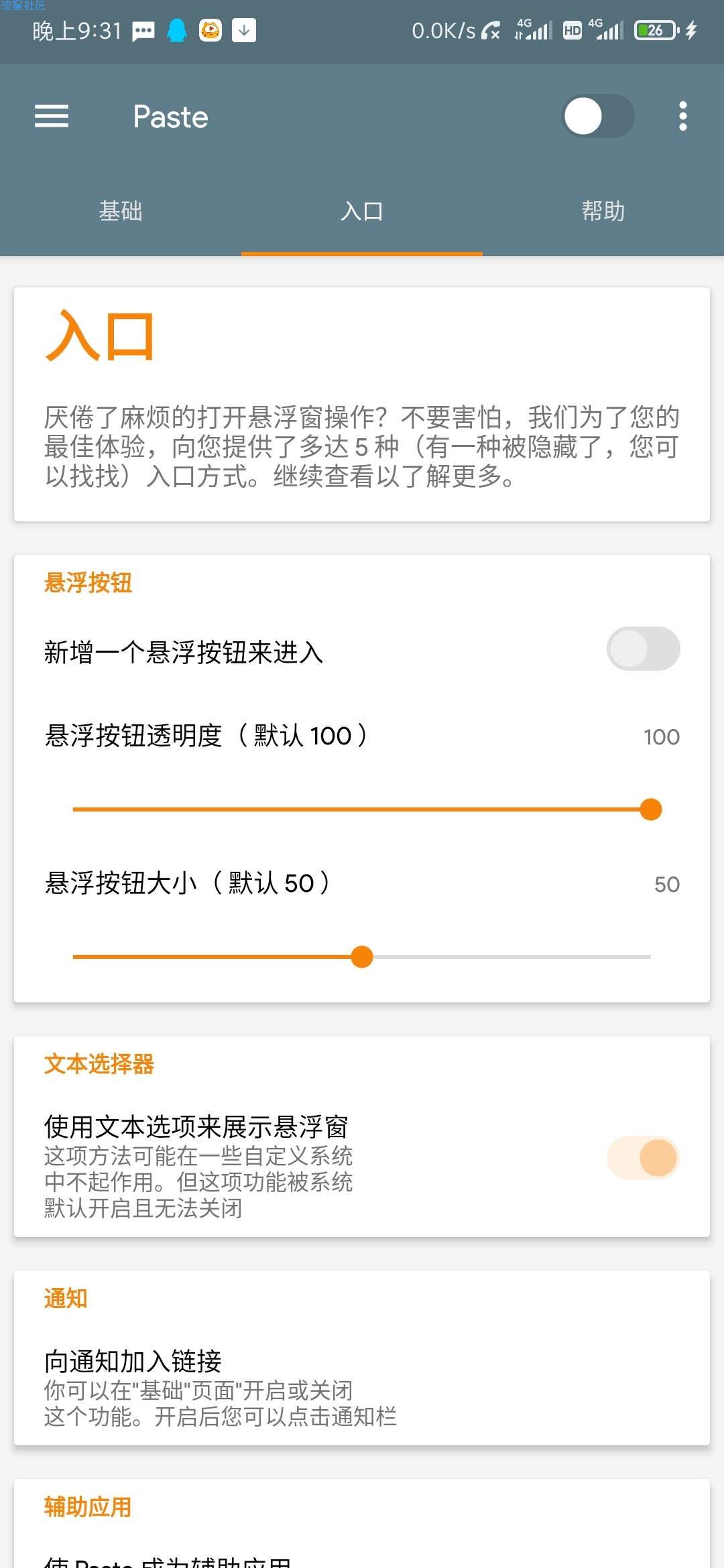Screen dimensions: 724x1568
Task: Switch to the 帮助 tab
Action: click(x=603, y=211)
